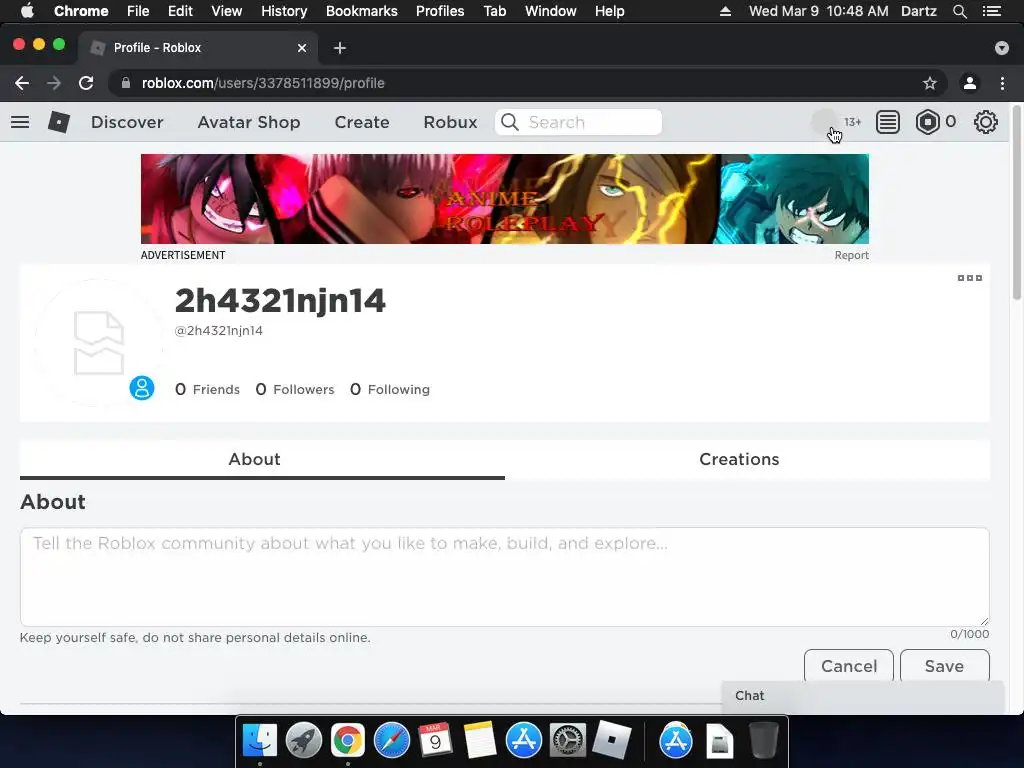Close the Profile - Roblox tab
The height and width of the screenshot is (768, 1024).
click(302, 48)
